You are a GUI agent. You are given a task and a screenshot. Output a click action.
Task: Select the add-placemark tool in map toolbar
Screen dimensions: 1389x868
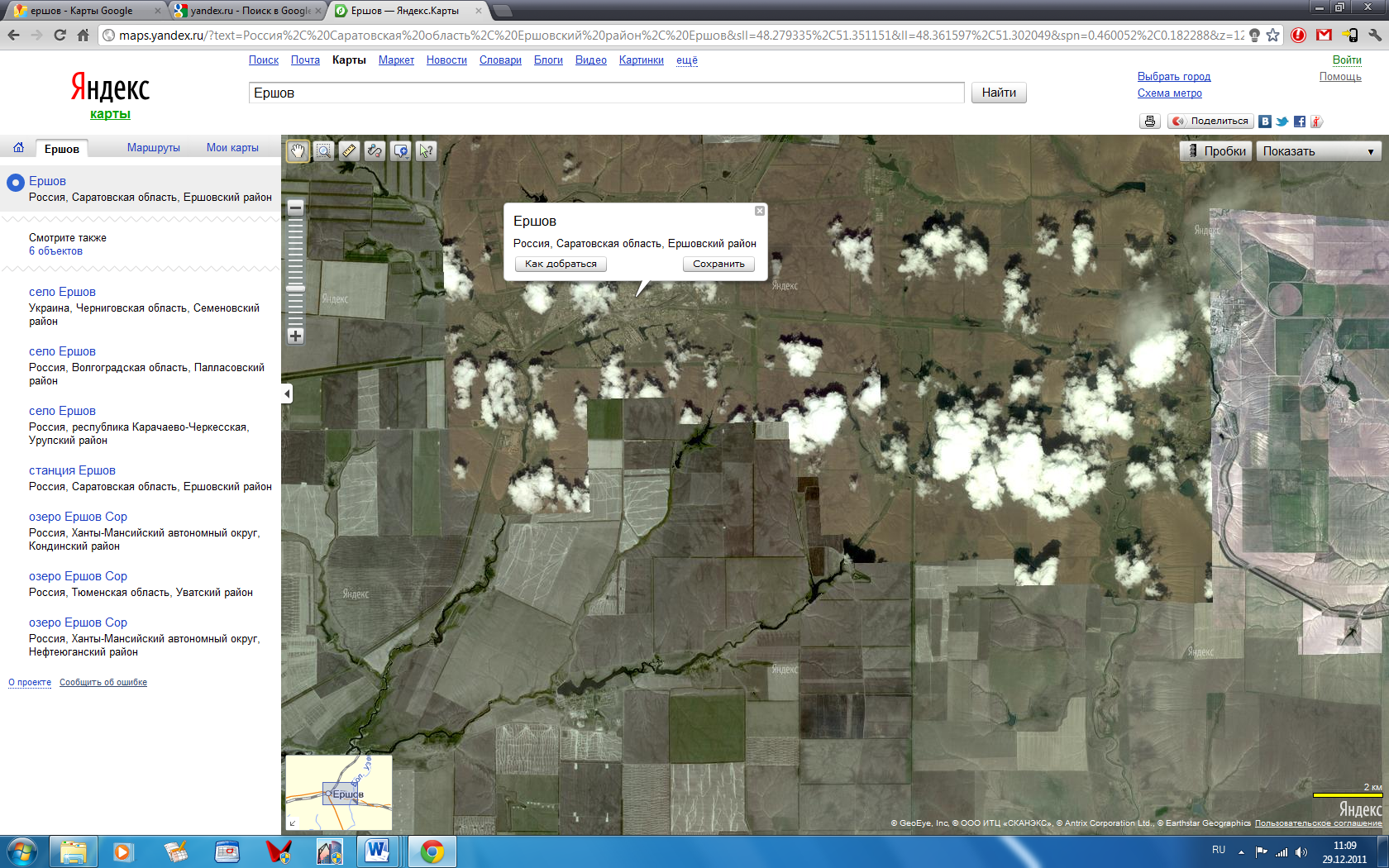click(x=401, y=151)
